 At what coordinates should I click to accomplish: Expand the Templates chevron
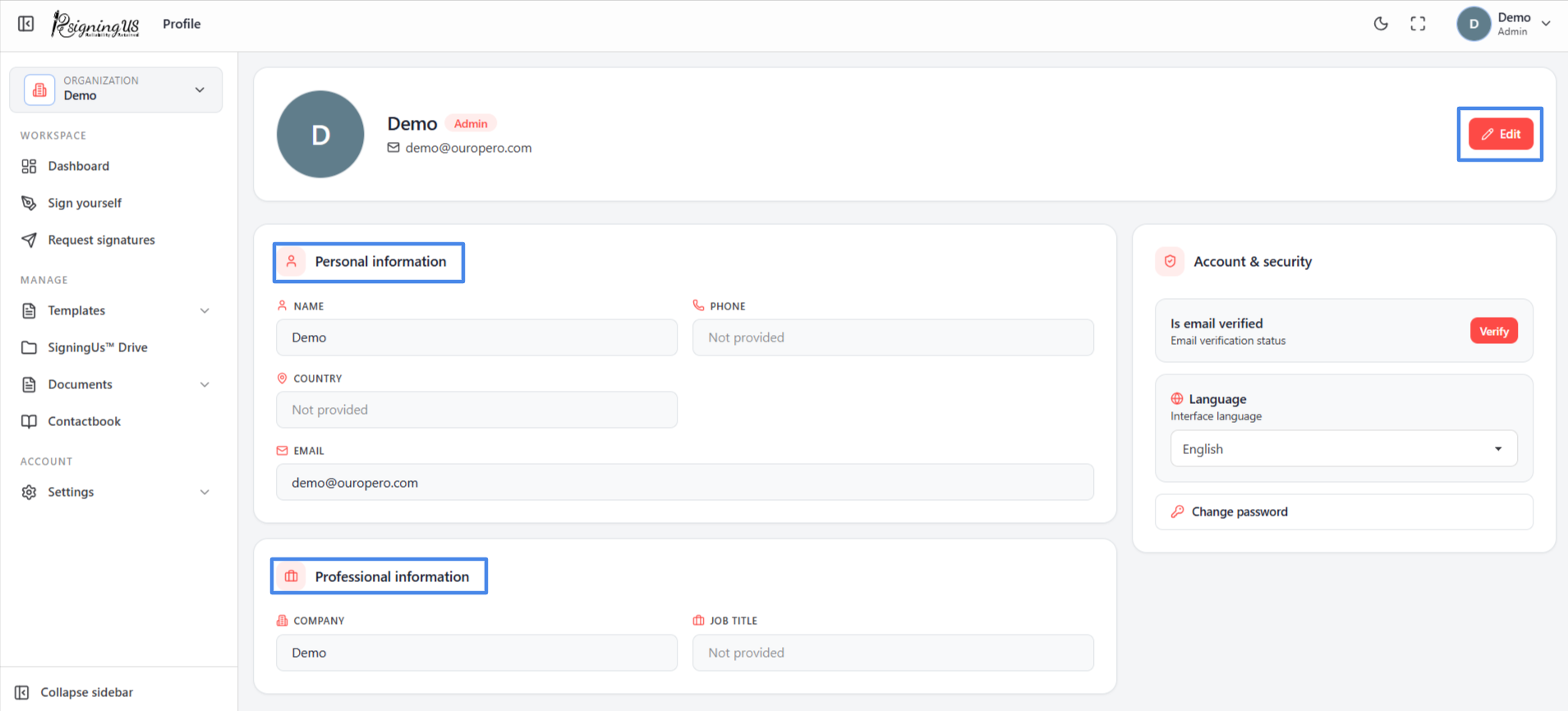205,310
